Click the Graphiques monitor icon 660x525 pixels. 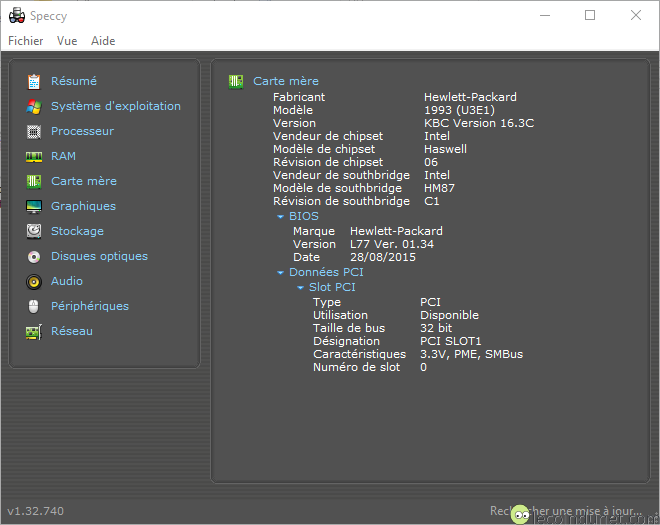click(x=34, y=206)
